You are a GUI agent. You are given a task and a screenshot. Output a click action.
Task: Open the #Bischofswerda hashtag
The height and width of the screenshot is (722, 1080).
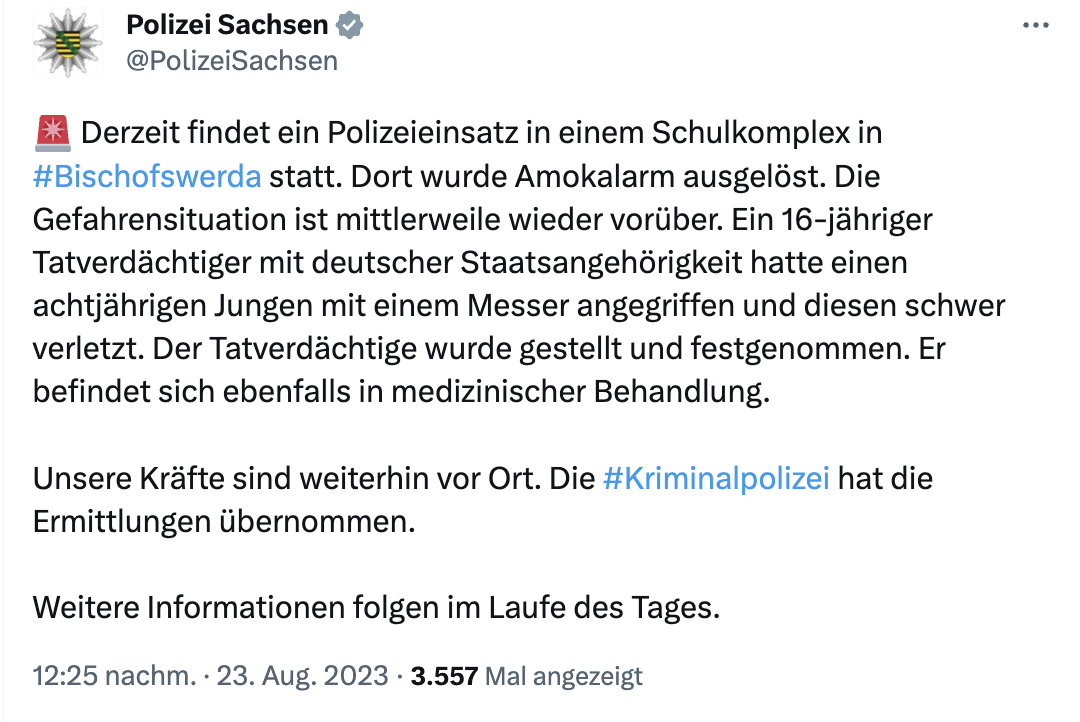(147, 177)
